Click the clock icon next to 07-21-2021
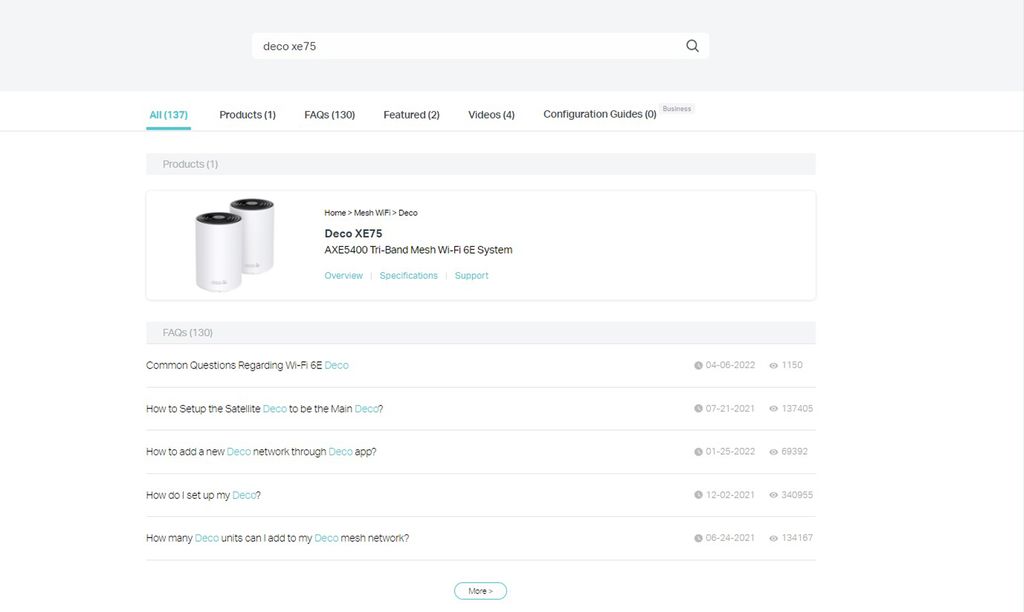1024x612 pixels. point(700,408)
